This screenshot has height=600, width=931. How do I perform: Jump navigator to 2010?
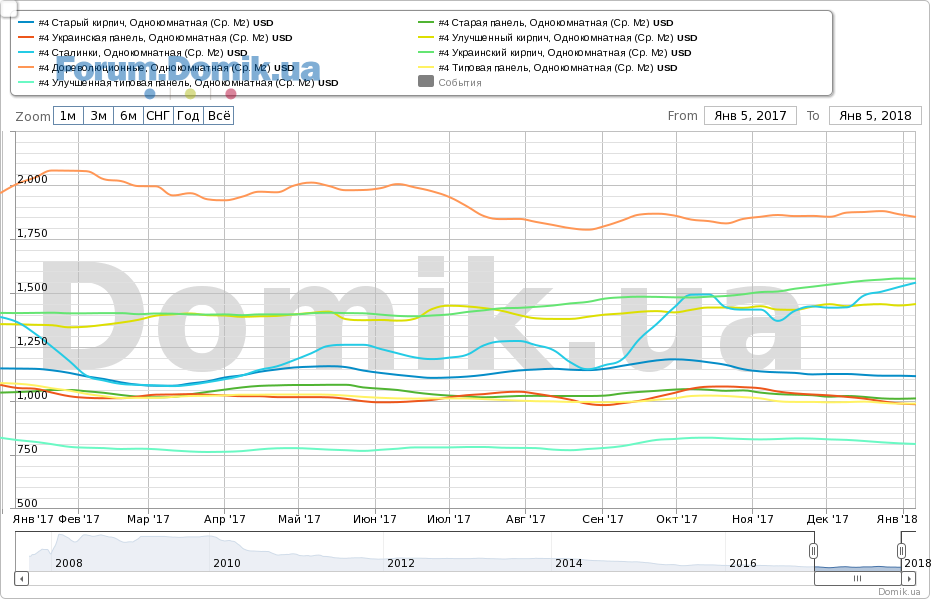(227, 563)
